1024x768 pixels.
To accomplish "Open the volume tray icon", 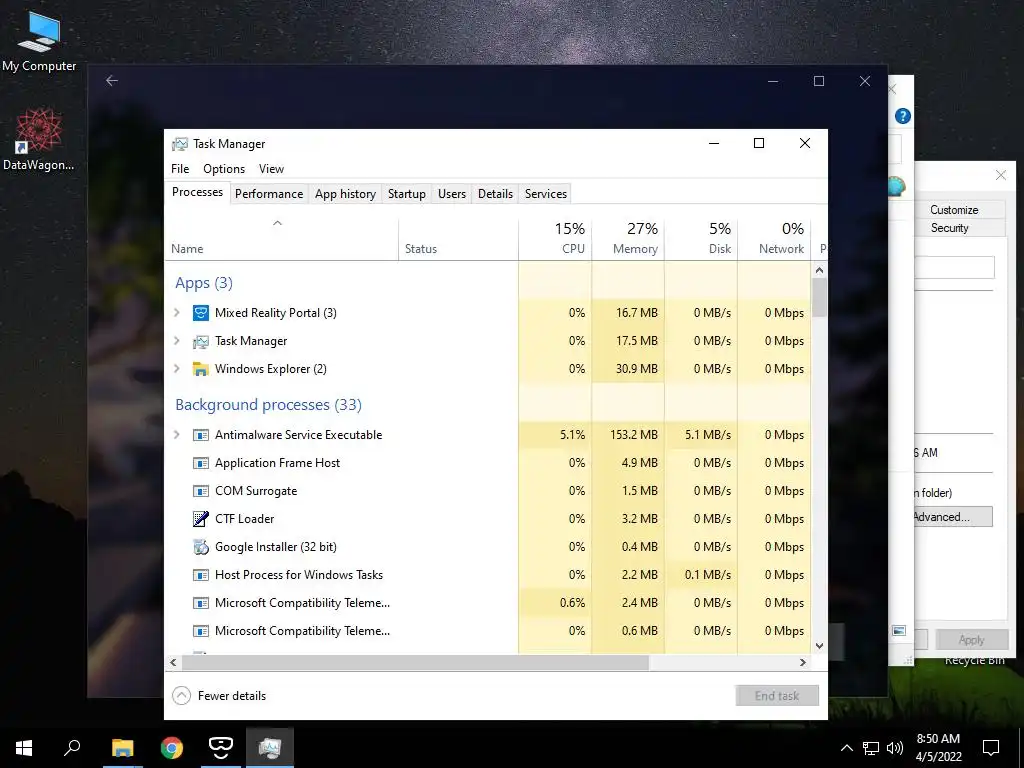I will [895, 748].
